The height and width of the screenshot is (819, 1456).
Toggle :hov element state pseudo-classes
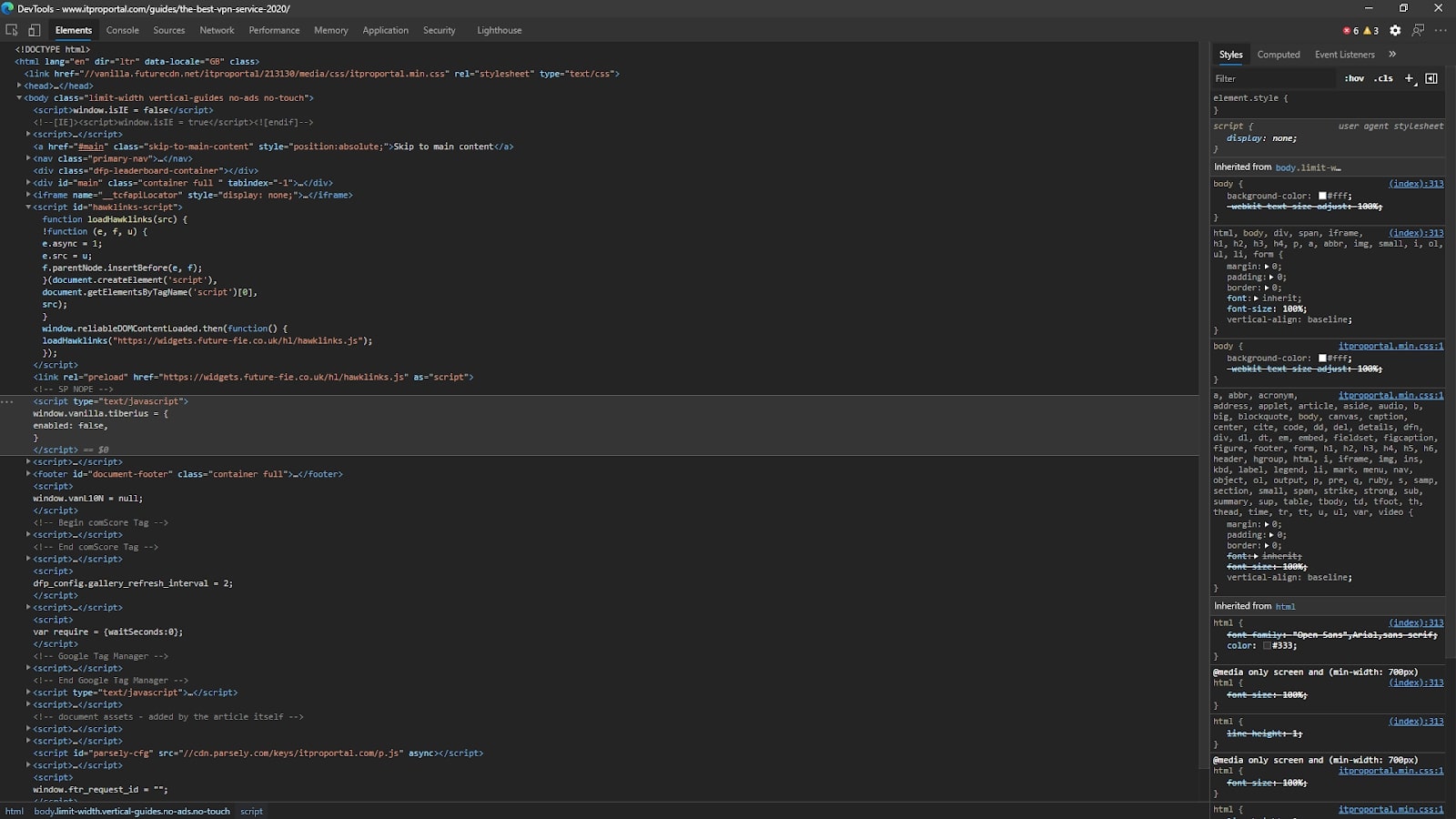[1355, 78]
